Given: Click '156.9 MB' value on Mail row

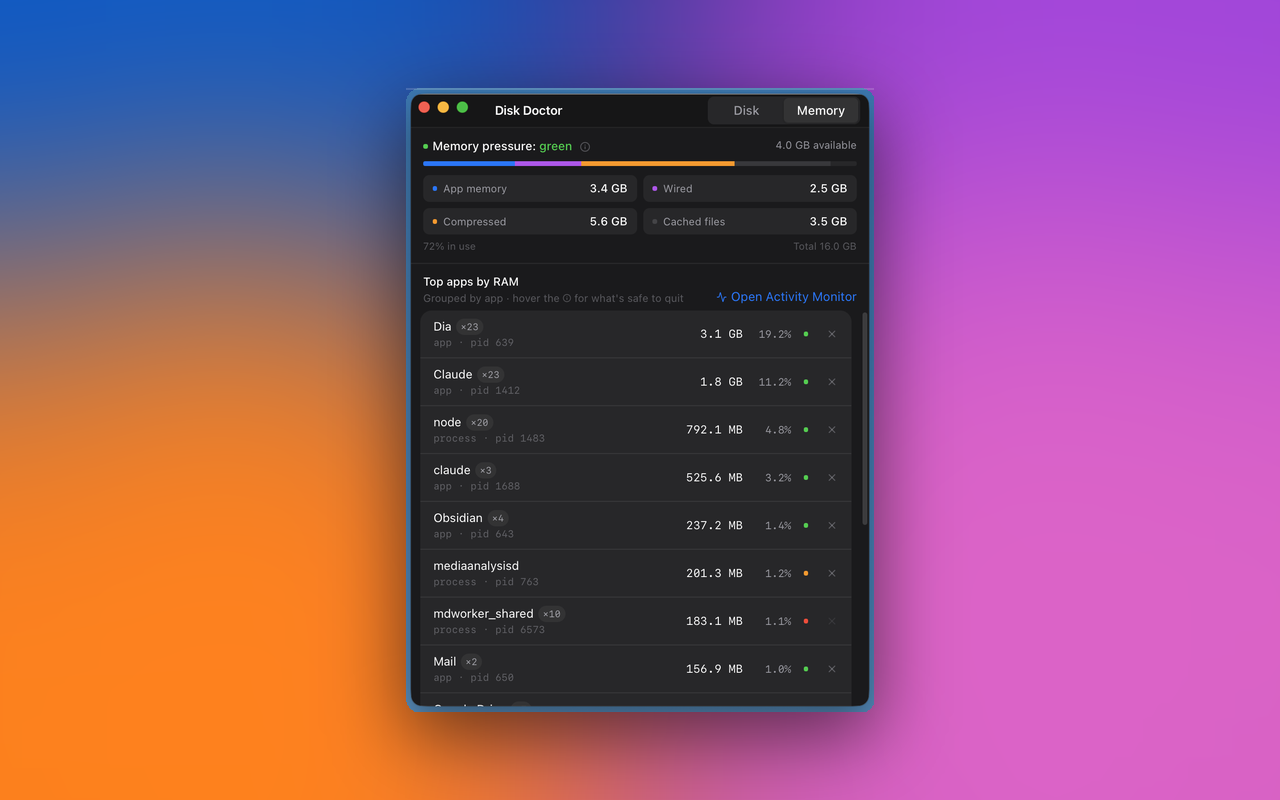Looking at the screenshot, I should [714, 669].
